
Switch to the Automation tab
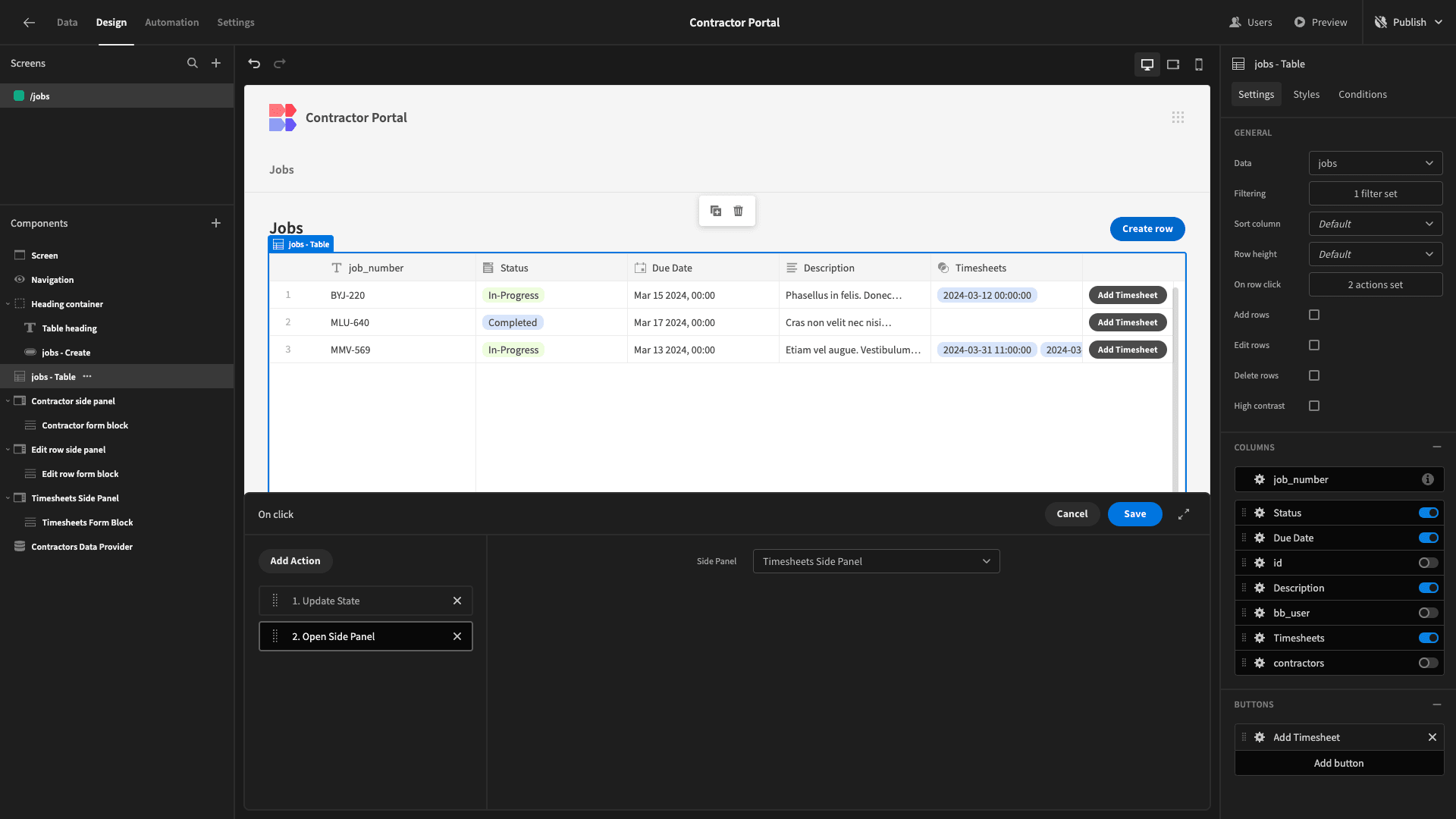tap(172, 23)
